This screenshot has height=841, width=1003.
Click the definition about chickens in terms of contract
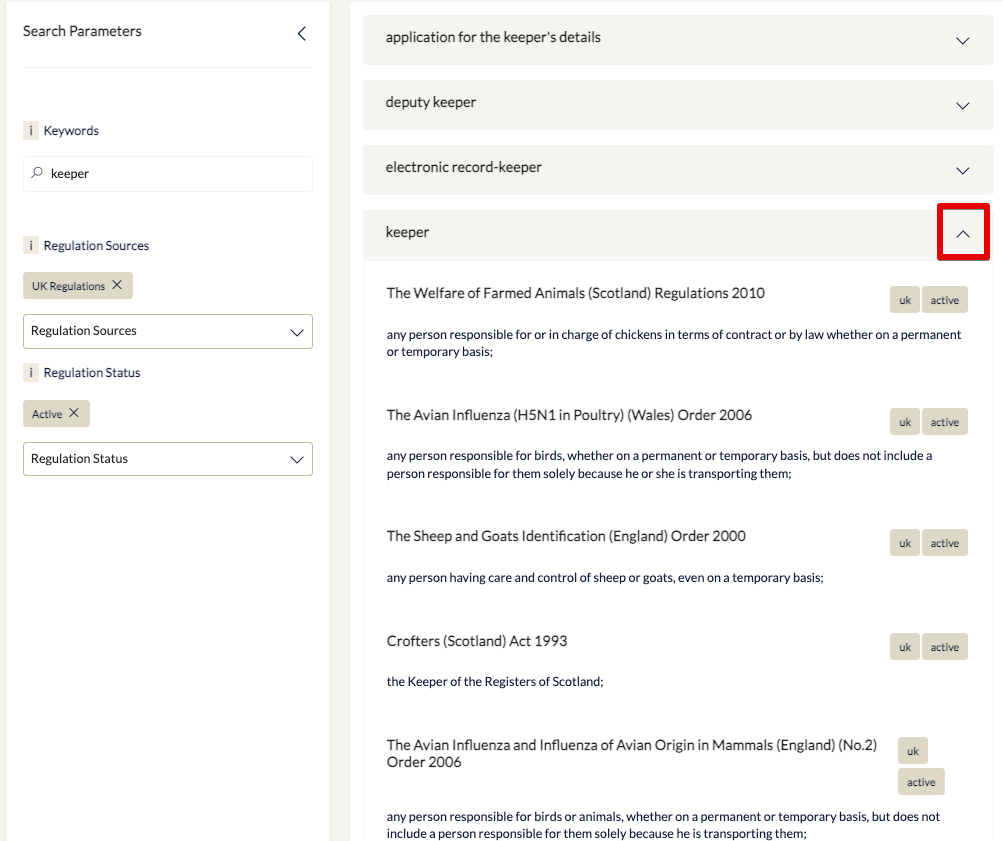[674, 343]
